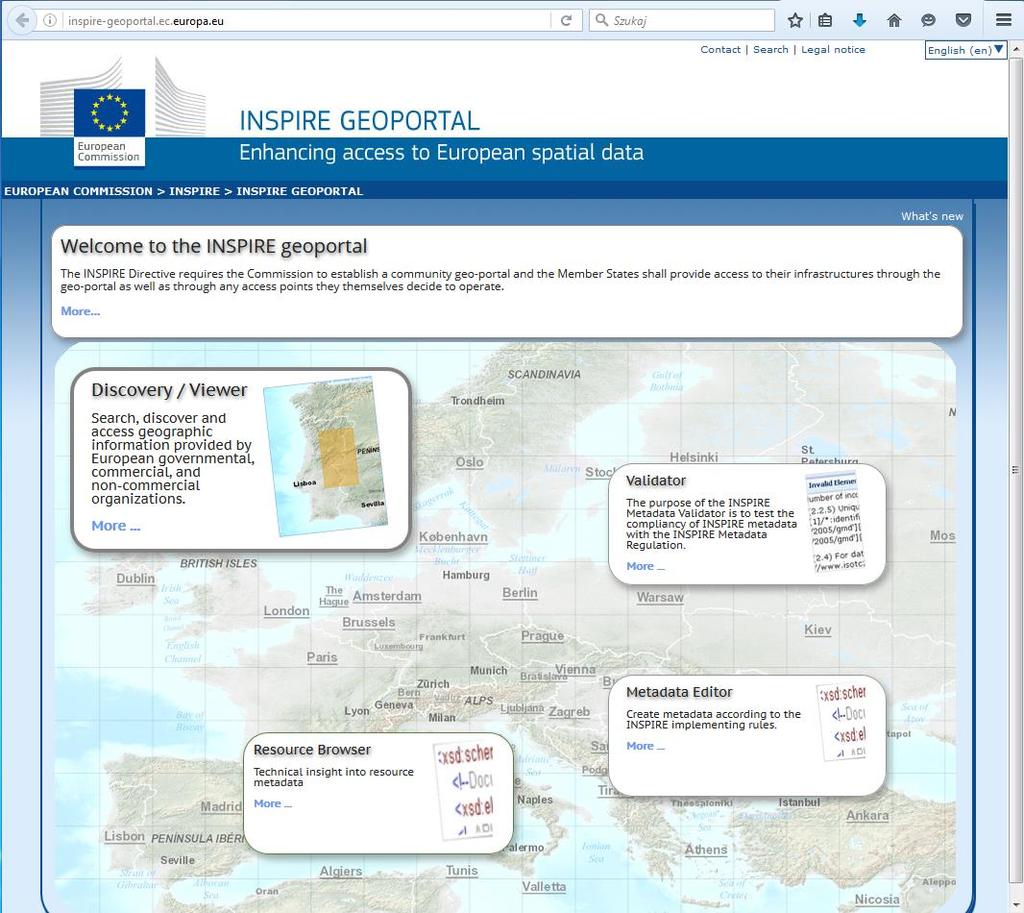This screenshot has height=913, width=1024.
Task: Open the What's new link
Action: pyautogui.click(x=932, y=216)
